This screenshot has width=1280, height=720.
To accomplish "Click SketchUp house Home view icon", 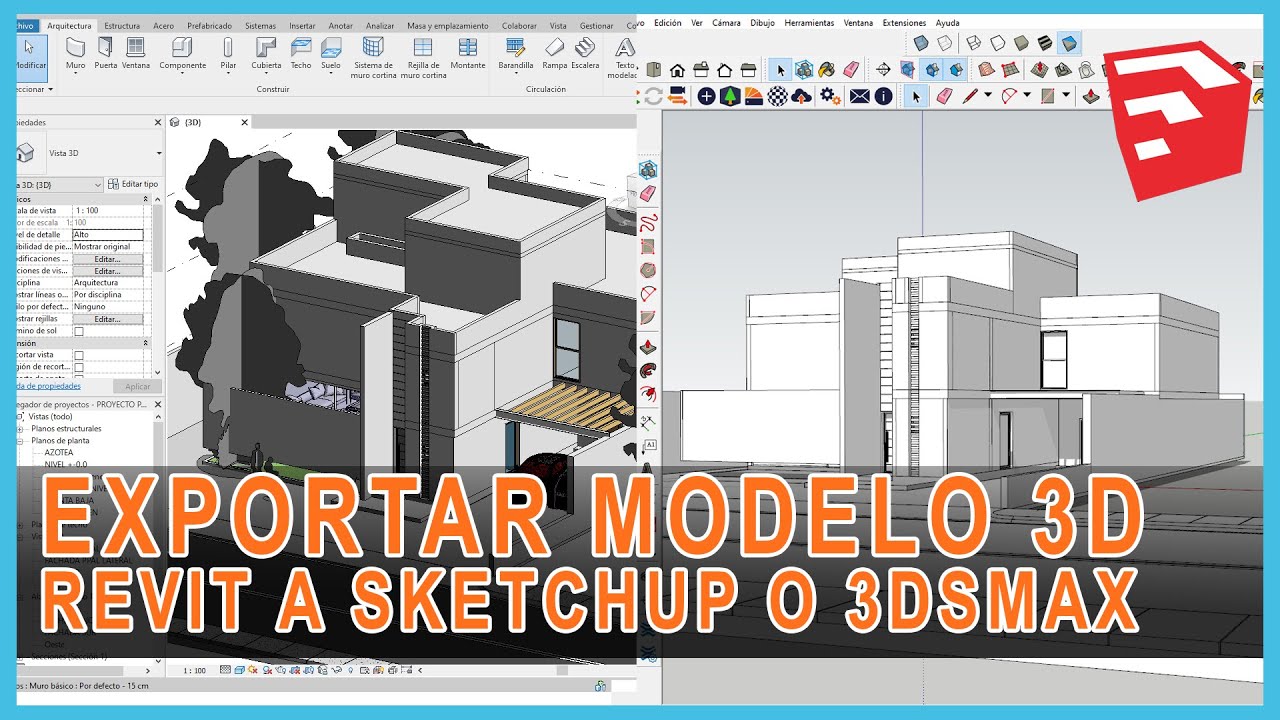I will click(677, 70).
